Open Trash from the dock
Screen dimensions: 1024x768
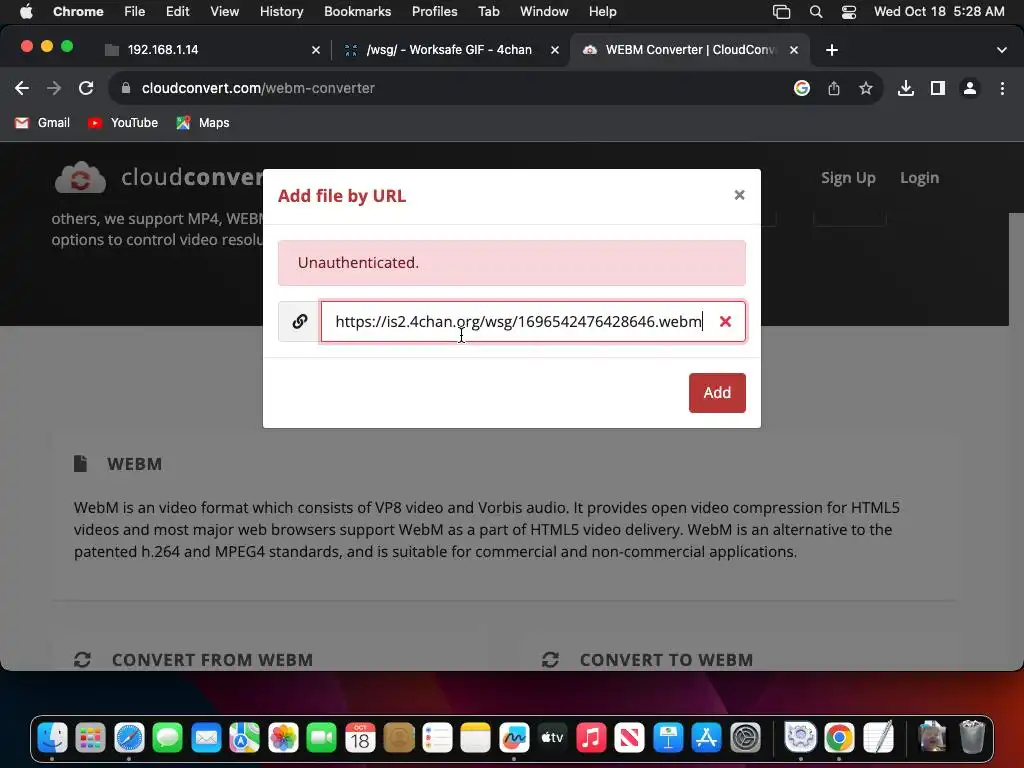pyautogui.click(x=972, y=738)
